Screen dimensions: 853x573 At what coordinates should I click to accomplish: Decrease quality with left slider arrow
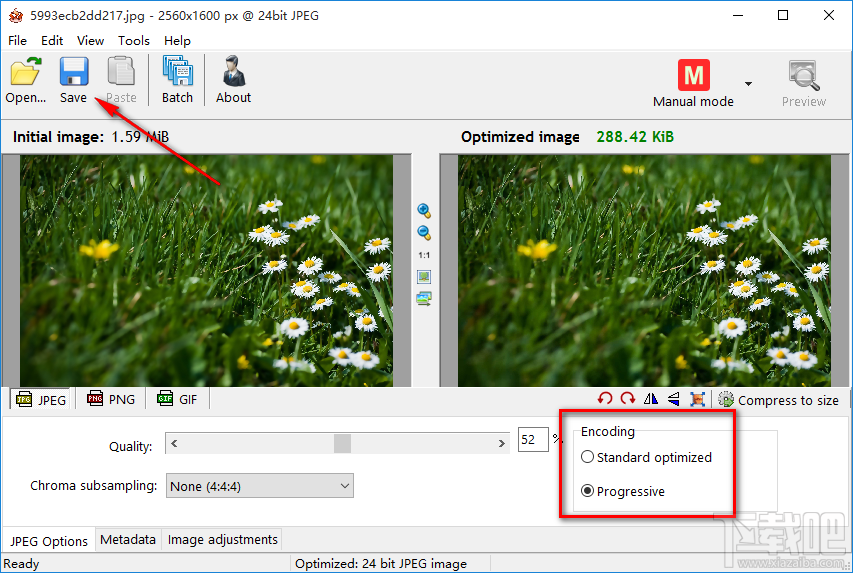(x=174, y=443)
